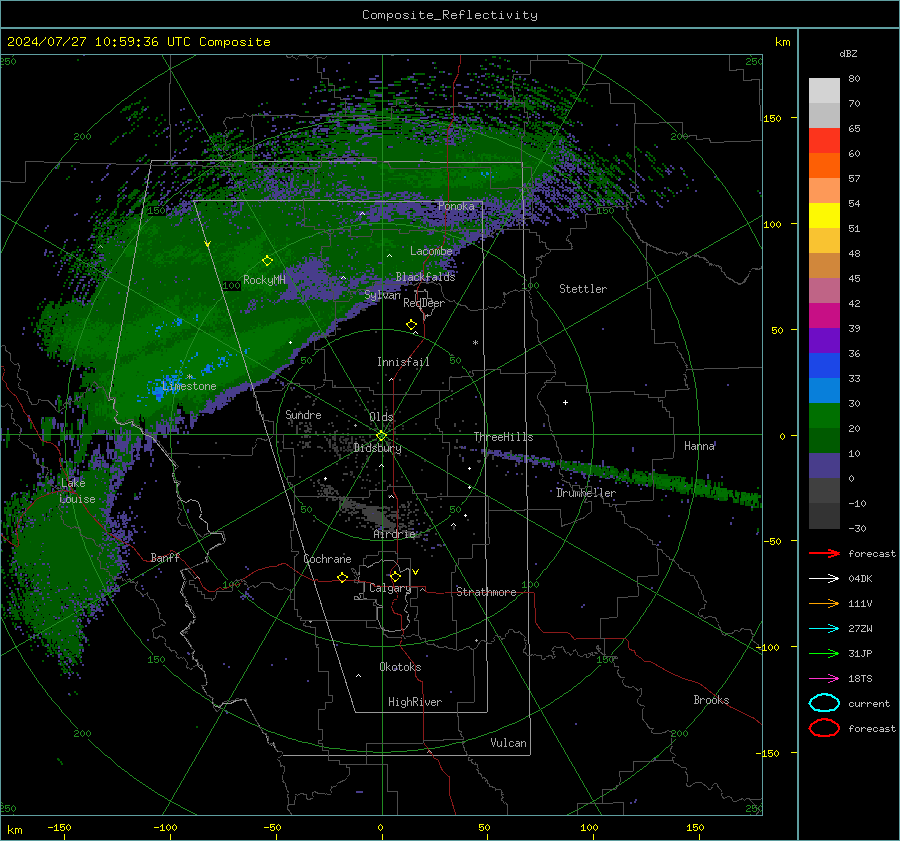Click the Hanna town label

pos(699,446)
